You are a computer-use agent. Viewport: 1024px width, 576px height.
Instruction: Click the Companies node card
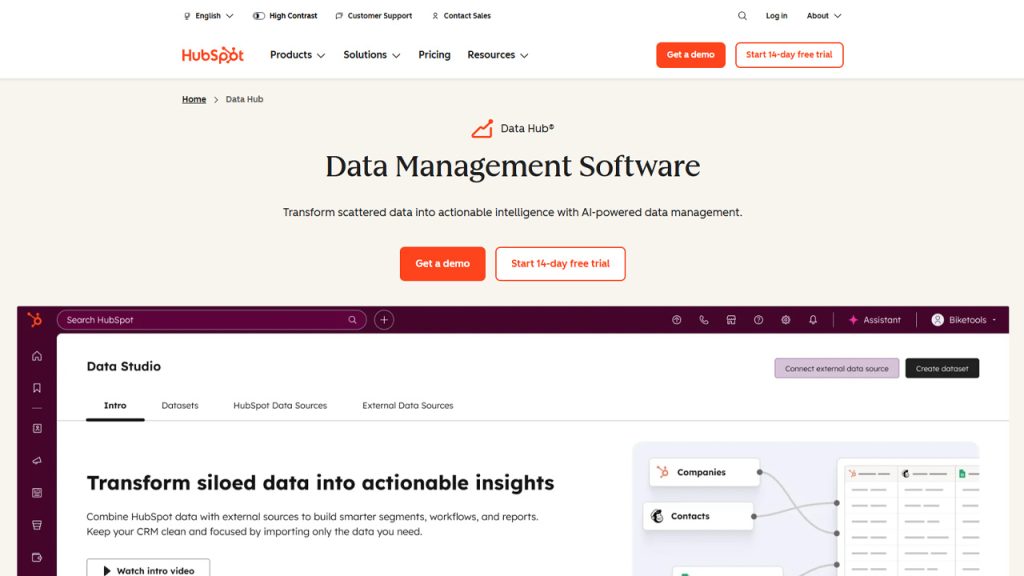point(705,472)
